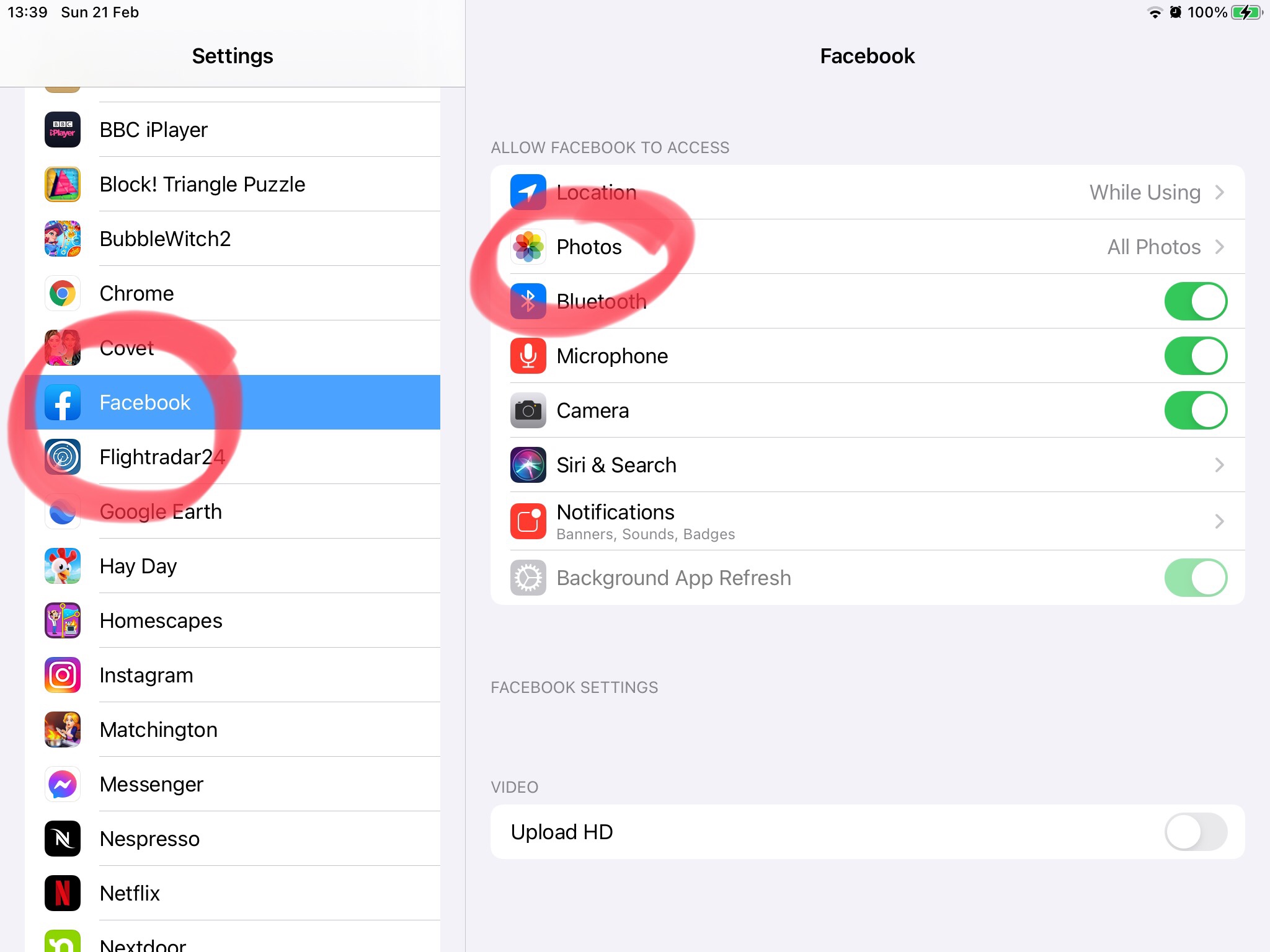
Task: Tap the Messenger app icon
Action: (63, 784)
